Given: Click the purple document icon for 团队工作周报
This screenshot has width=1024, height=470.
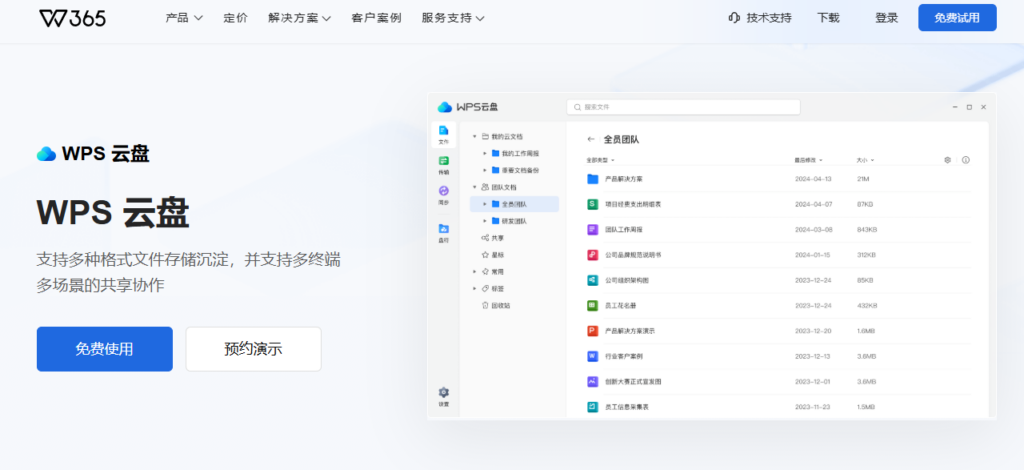Looking at the screenshot, I should click(593, 230).
